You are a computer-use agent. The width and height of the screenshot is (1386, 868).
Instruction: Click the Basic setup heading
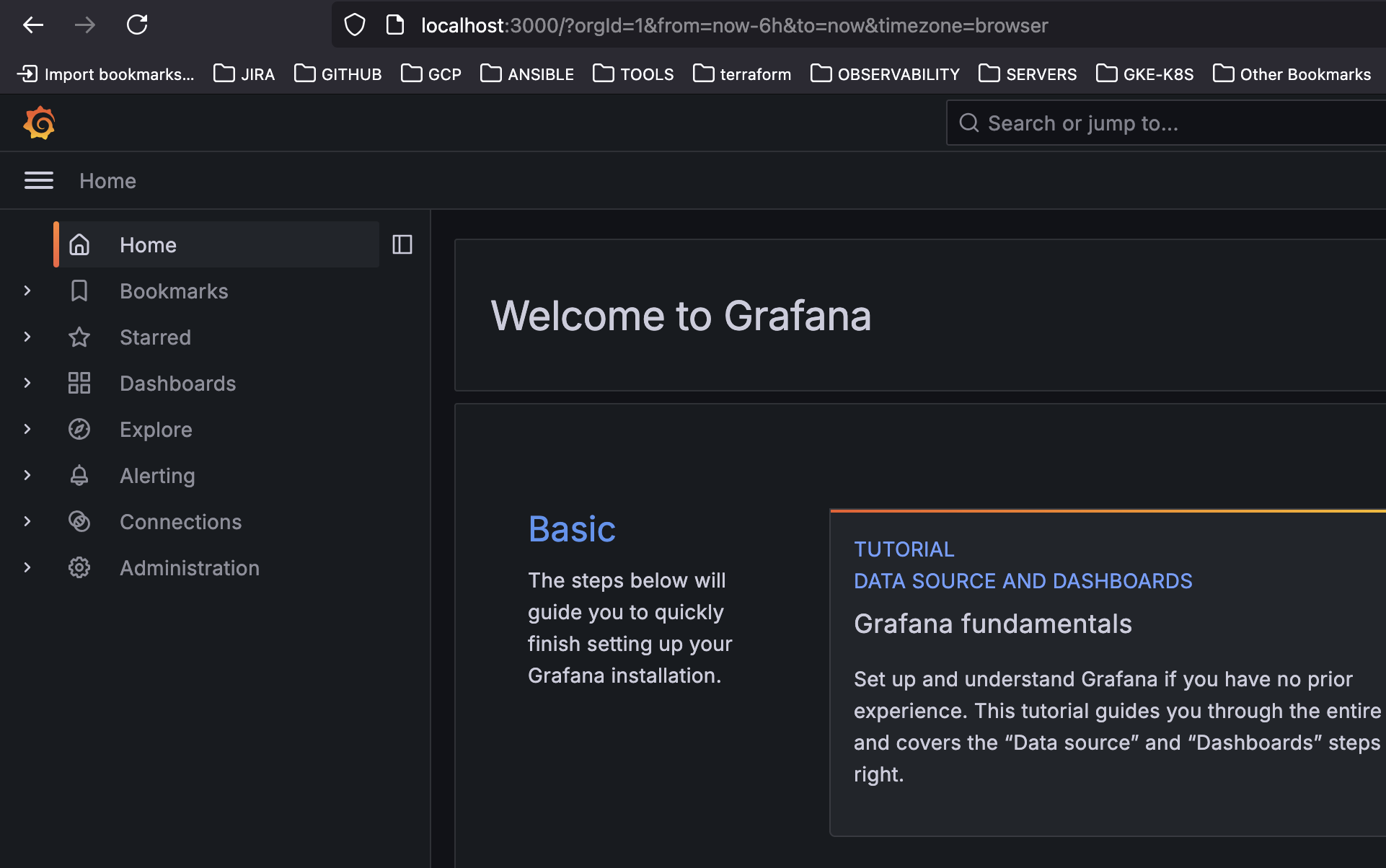(572, 529)
